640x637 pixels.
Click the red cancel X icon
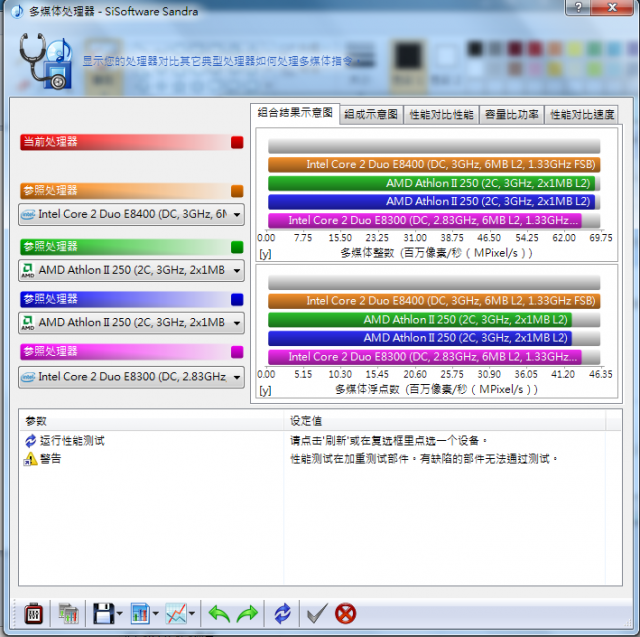click(x=345, y=613)
